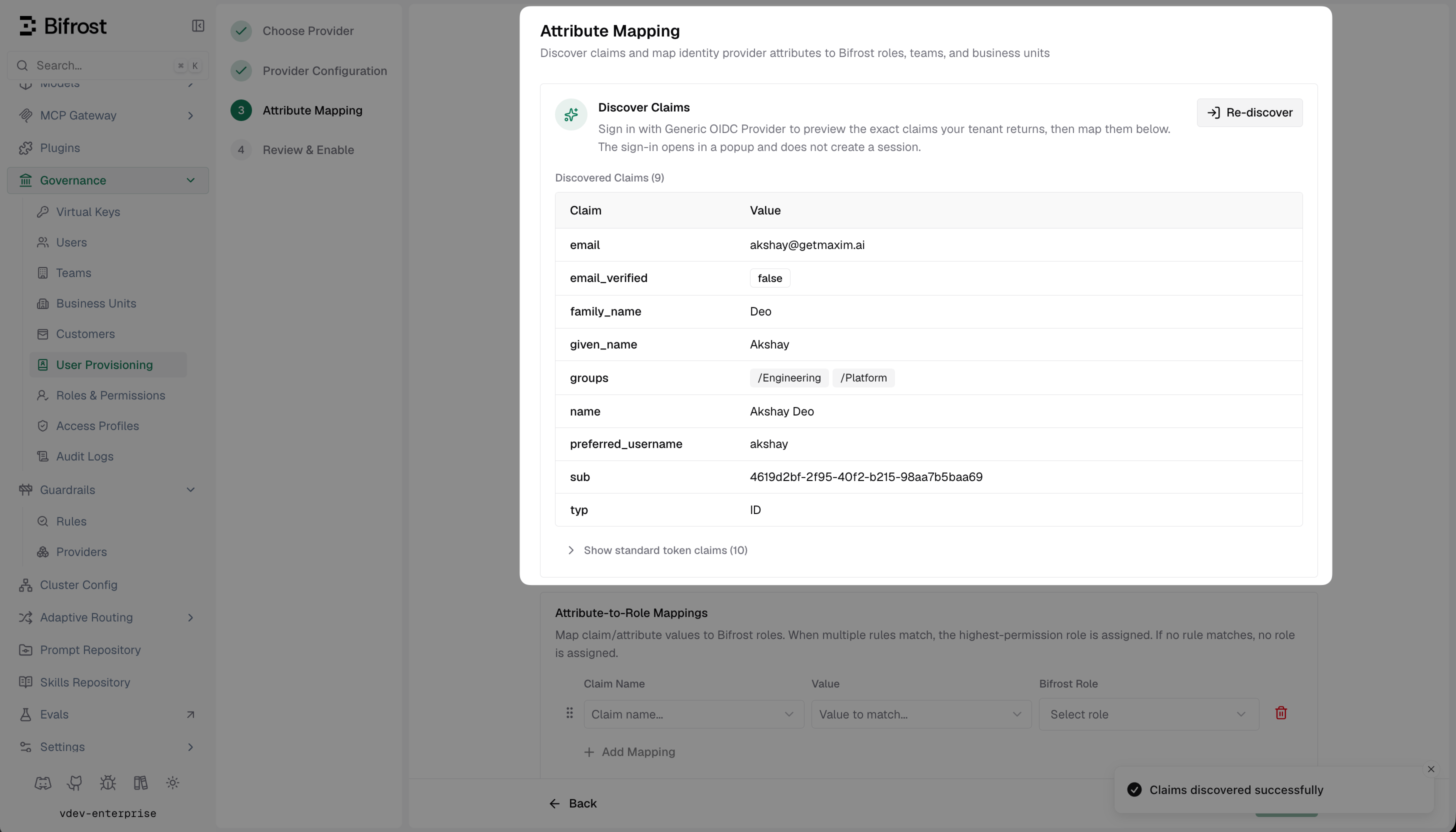The height and width of the screenshot is (832, 1456).
Task: Click the Virtual Keys key icon
Action: pyautogui.click(x=43, y=212)
